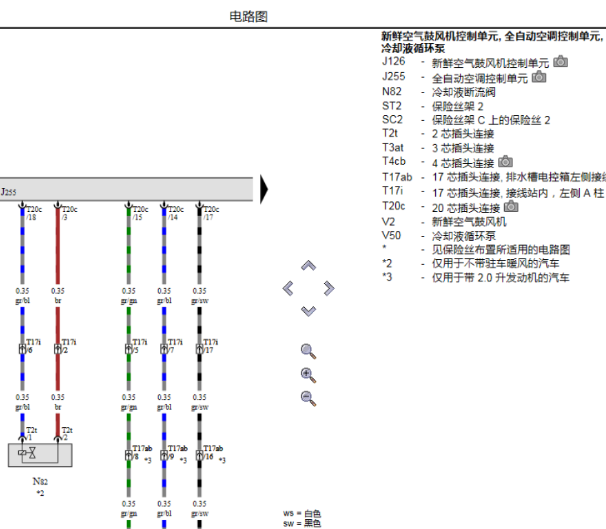The image size is (606, 529).
Task: Open the camera photo for J255
Action: (x=539, y=77)
